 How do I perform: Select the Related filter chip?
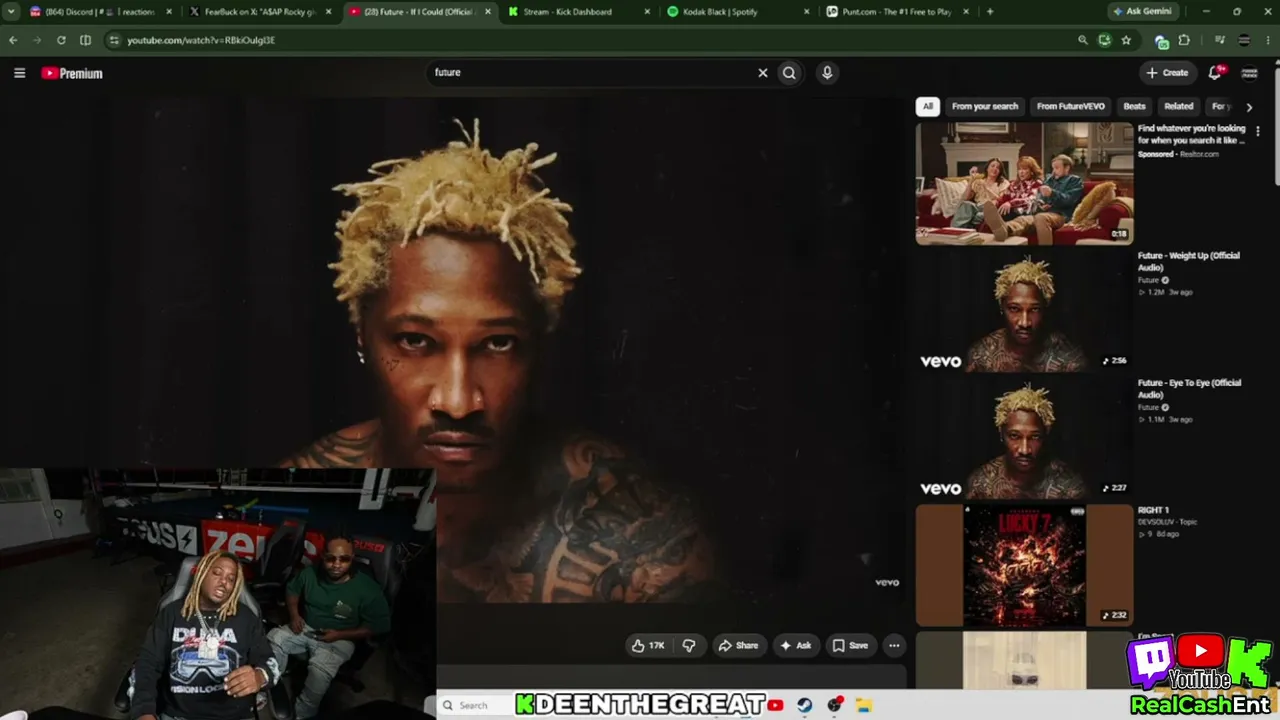[1179, 106]
